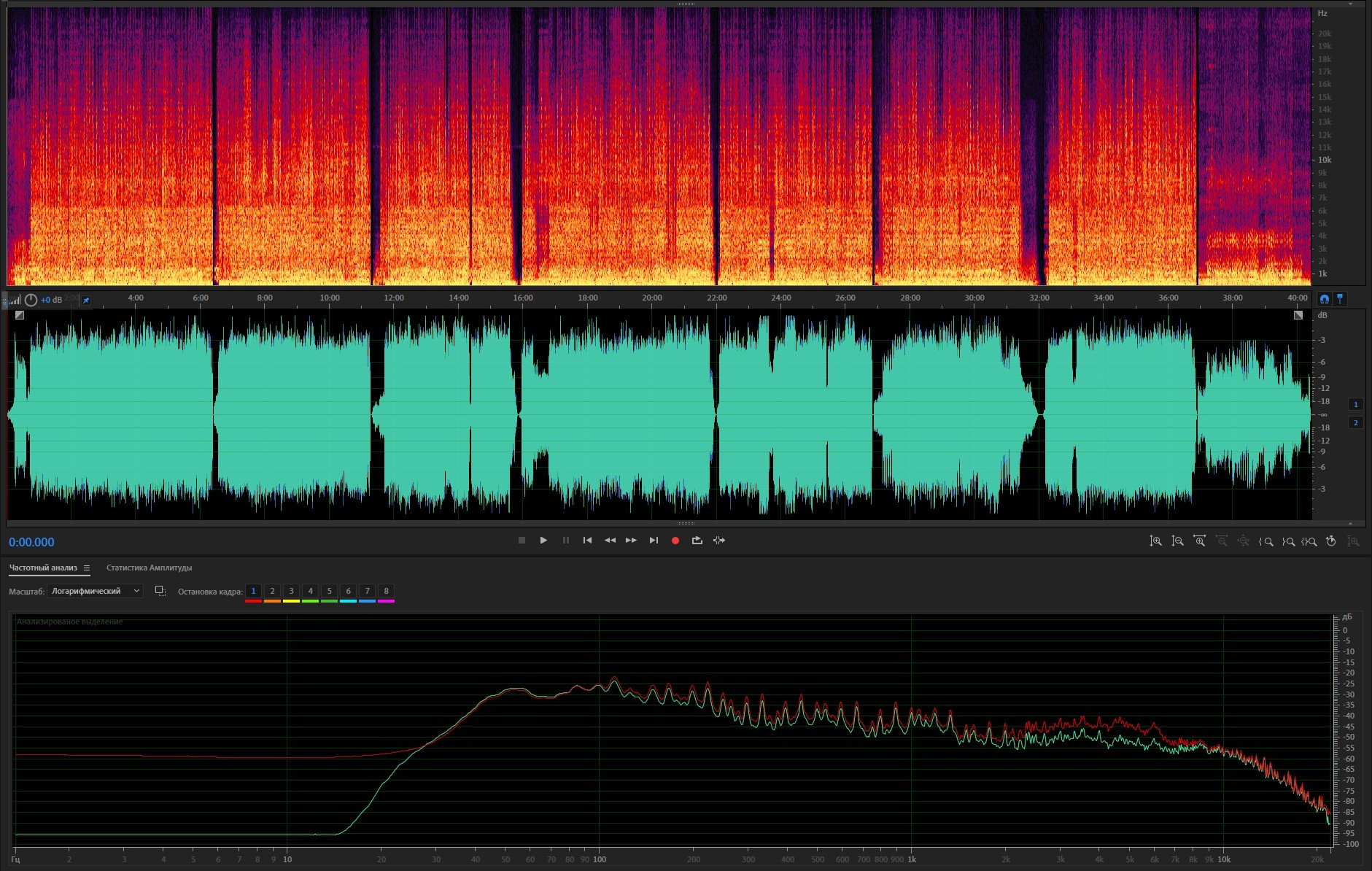Viewport: 1372px width, 871px height.
Task: Toggle snapping magnet icon
Action: coord(1324,299)
